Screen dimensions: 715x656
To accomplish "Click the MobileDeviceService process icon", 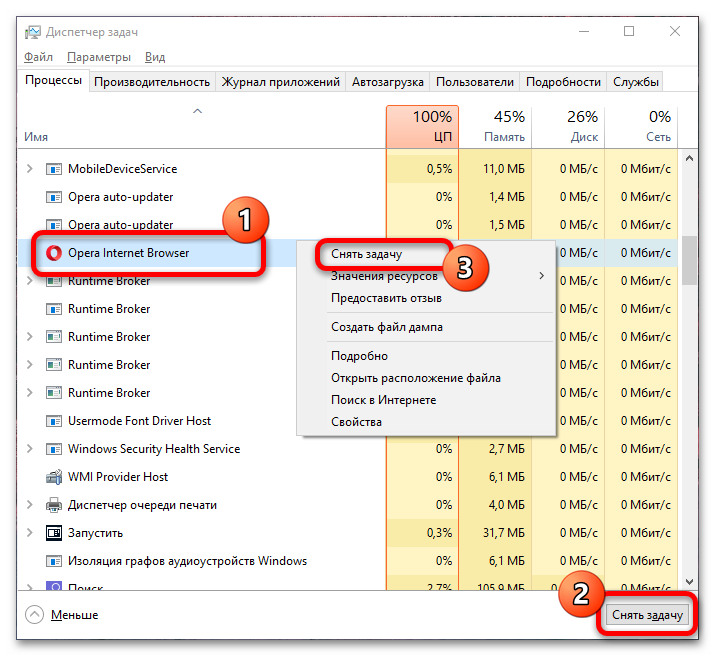I will (54, 169).
